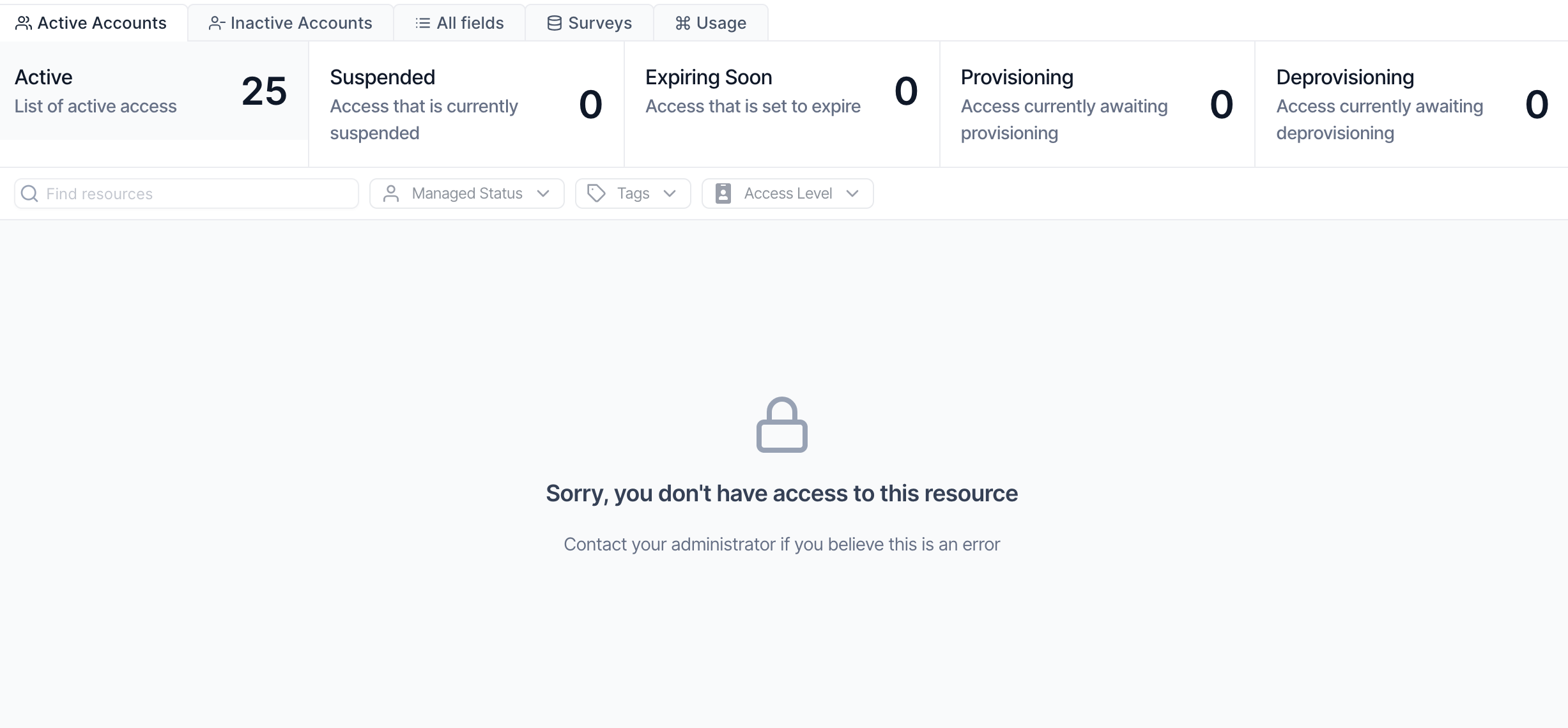Click the Tags label icon

click(596, 193)
